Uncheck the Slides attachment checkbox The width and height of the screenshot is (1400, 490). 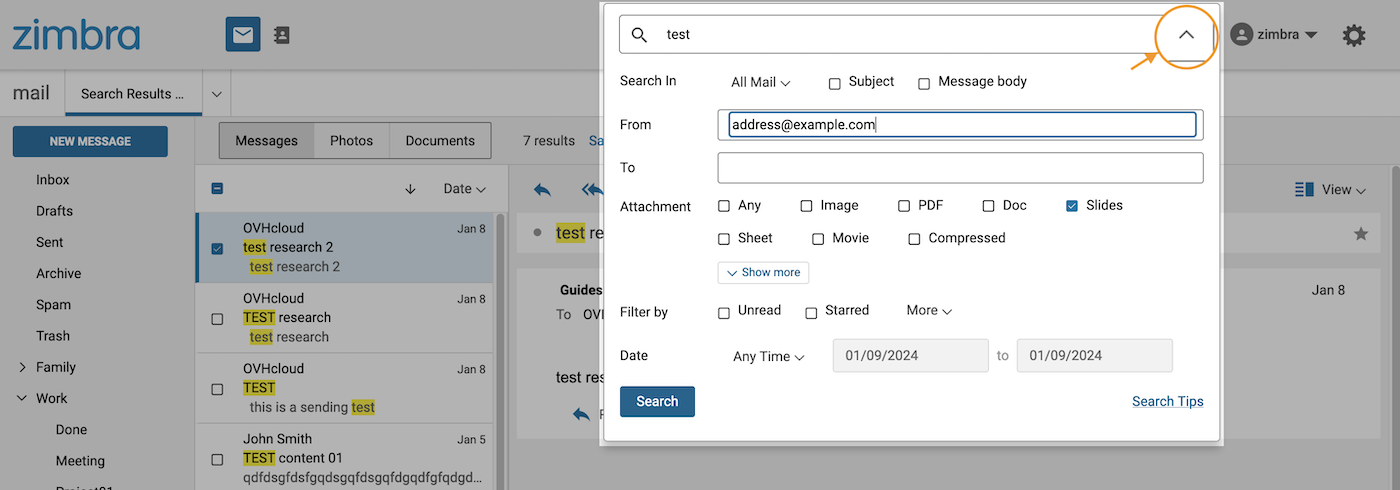[1072, 206]
